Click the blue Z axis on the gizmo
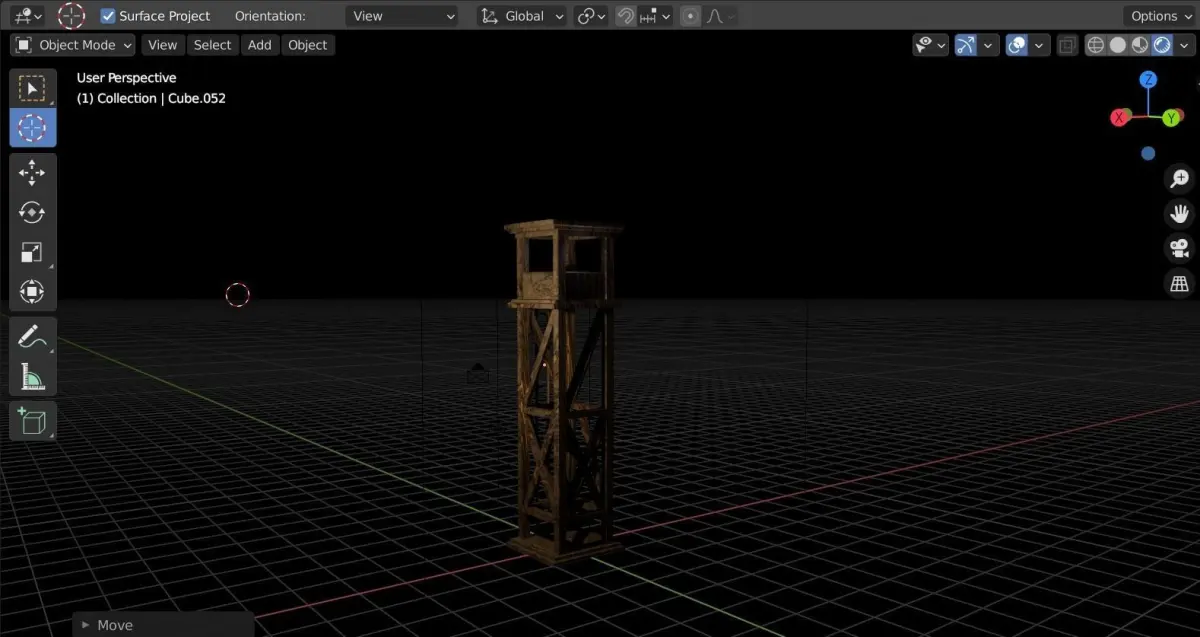This screenshot has width=1200, height=637. pyautogui.click(x=1149, y=79)
